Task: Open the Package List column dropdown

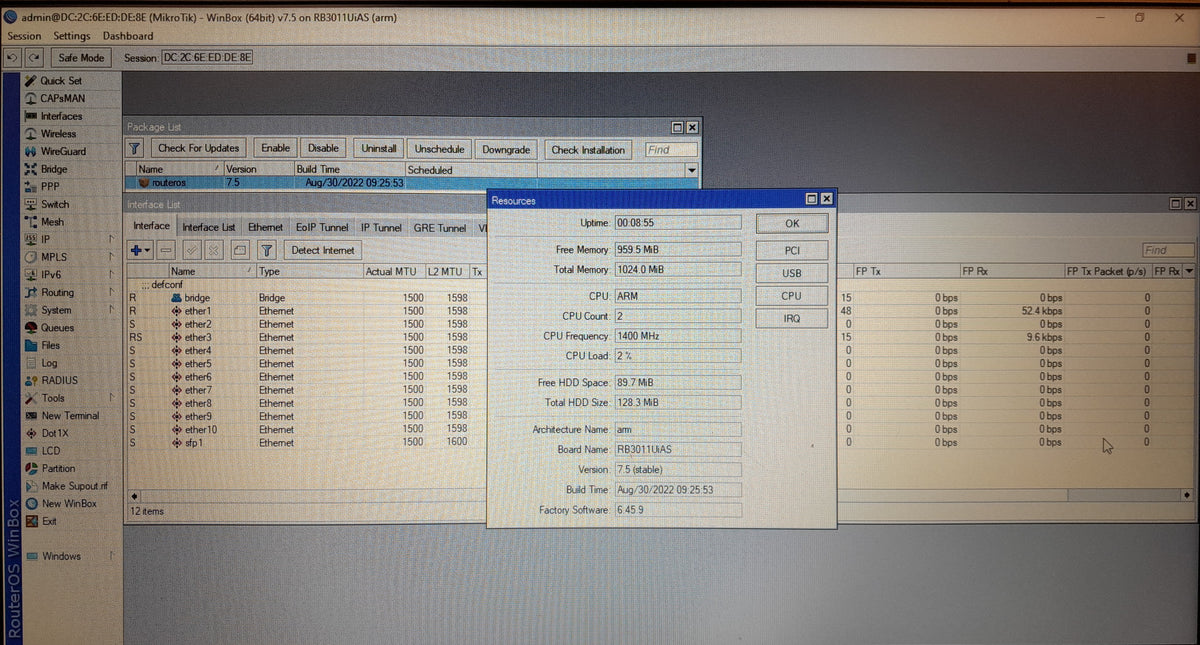Action: pyautogui.click(x=691, y=170)
